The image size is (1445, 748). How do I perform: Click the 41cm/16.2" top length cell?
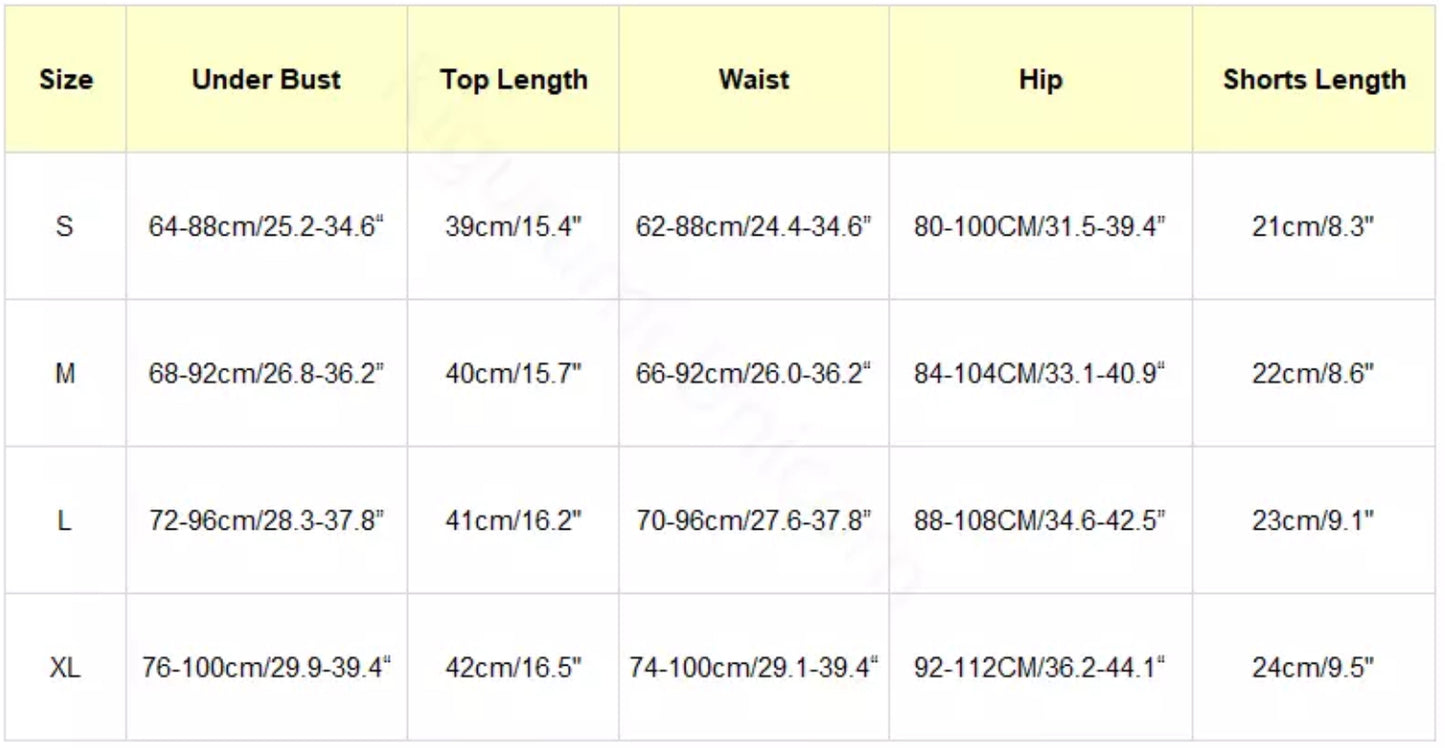513,521
